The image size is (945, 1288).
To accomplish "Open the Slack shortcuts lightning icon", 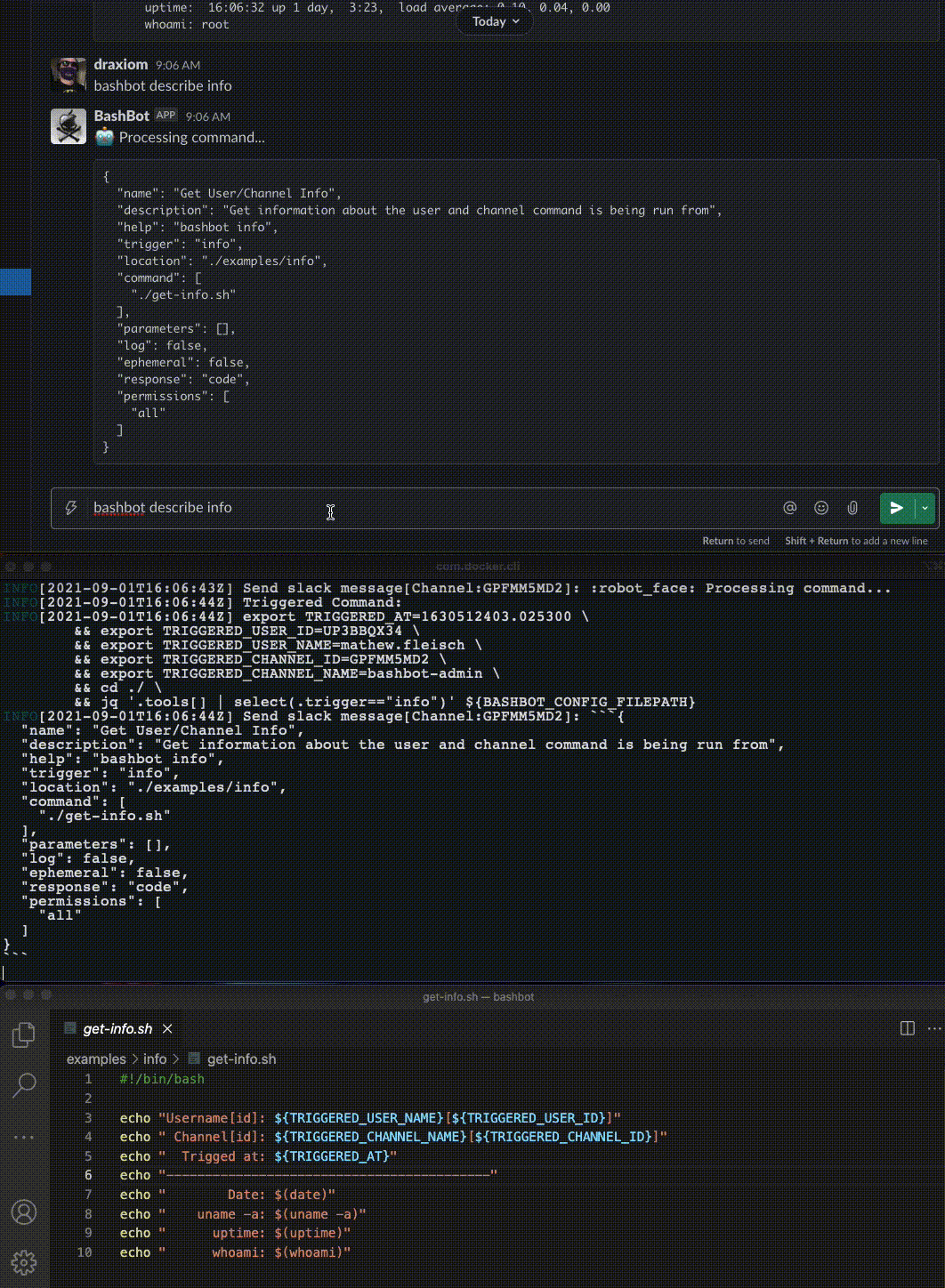I will click(x=71, y=508).
